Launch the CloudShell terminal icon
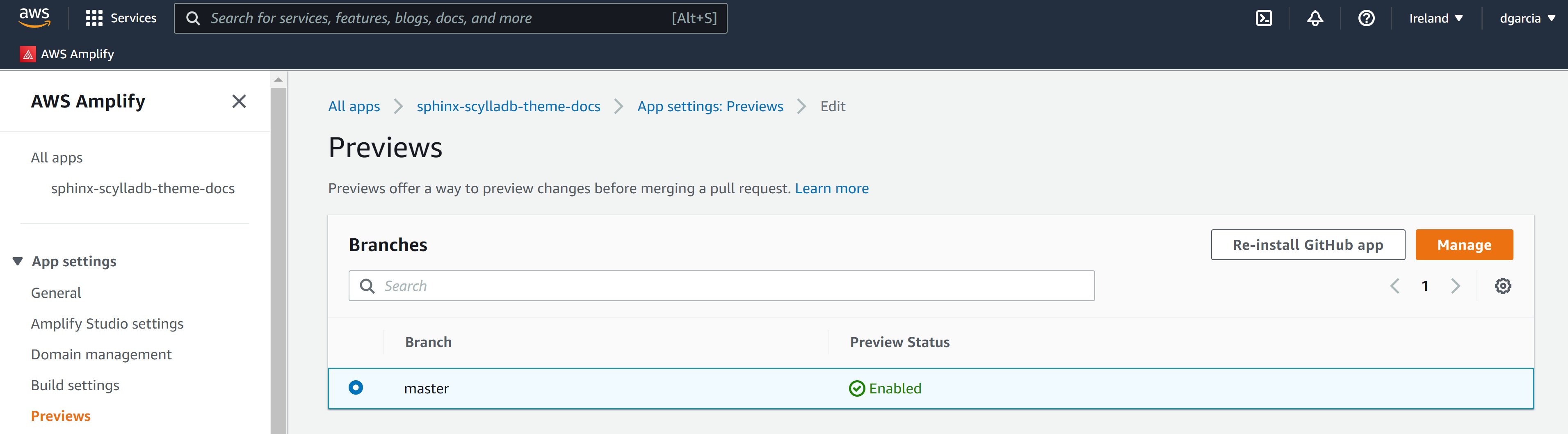 point(1264,18)
